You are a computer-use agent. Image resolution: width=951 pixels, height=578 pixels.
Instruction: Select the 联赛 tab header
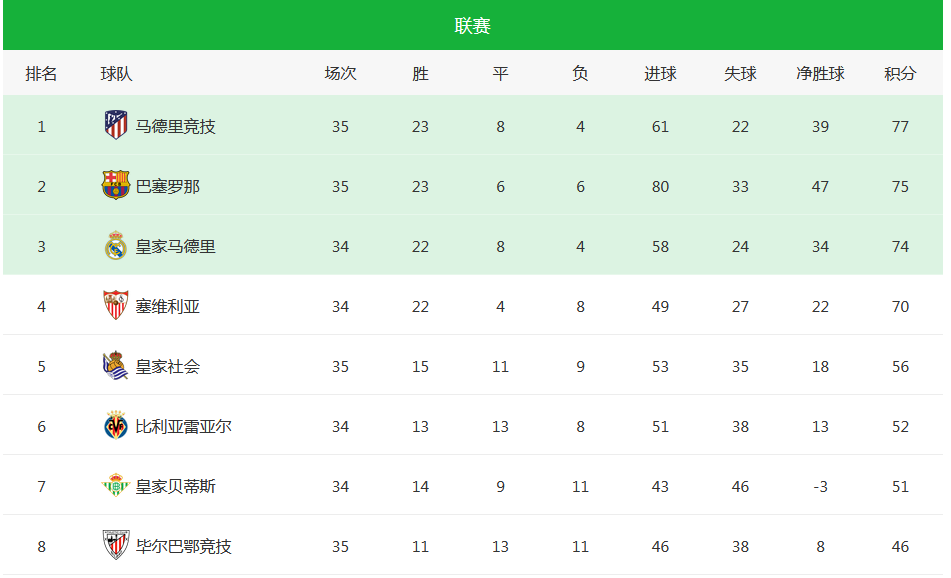(472, 25)
